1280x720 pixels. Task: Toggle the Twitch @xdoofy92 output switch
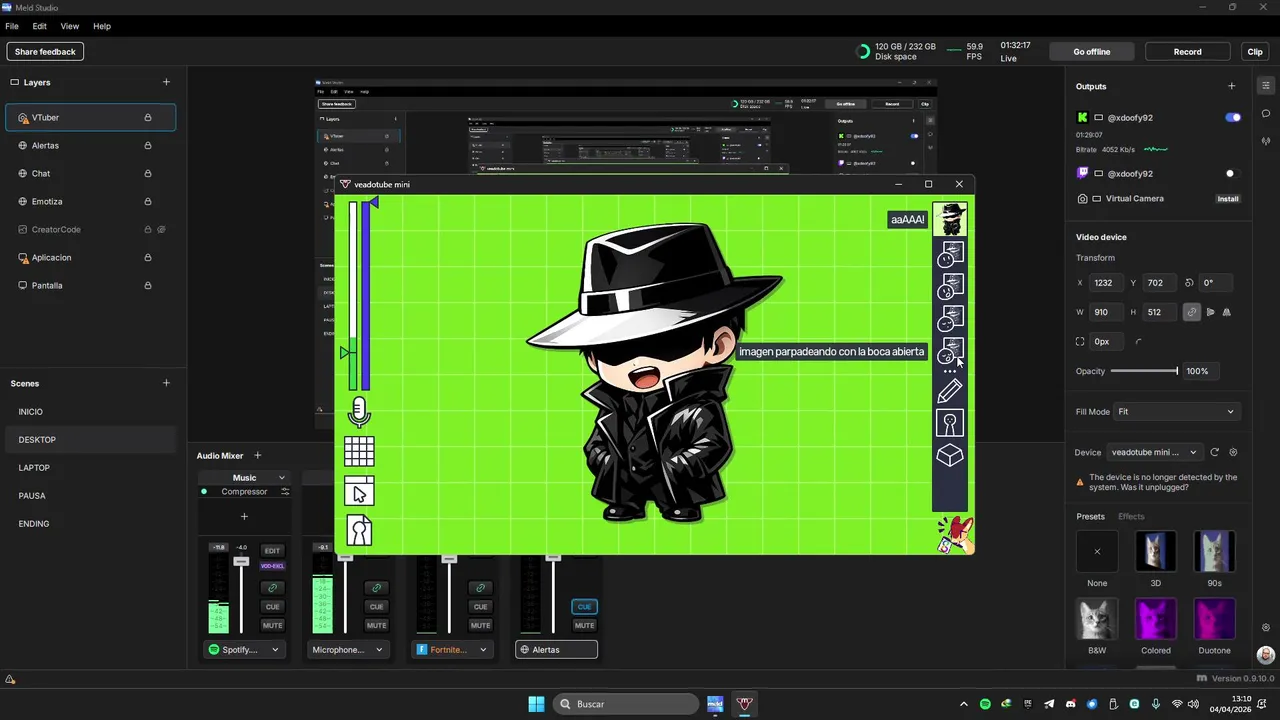pos(1233,173)
